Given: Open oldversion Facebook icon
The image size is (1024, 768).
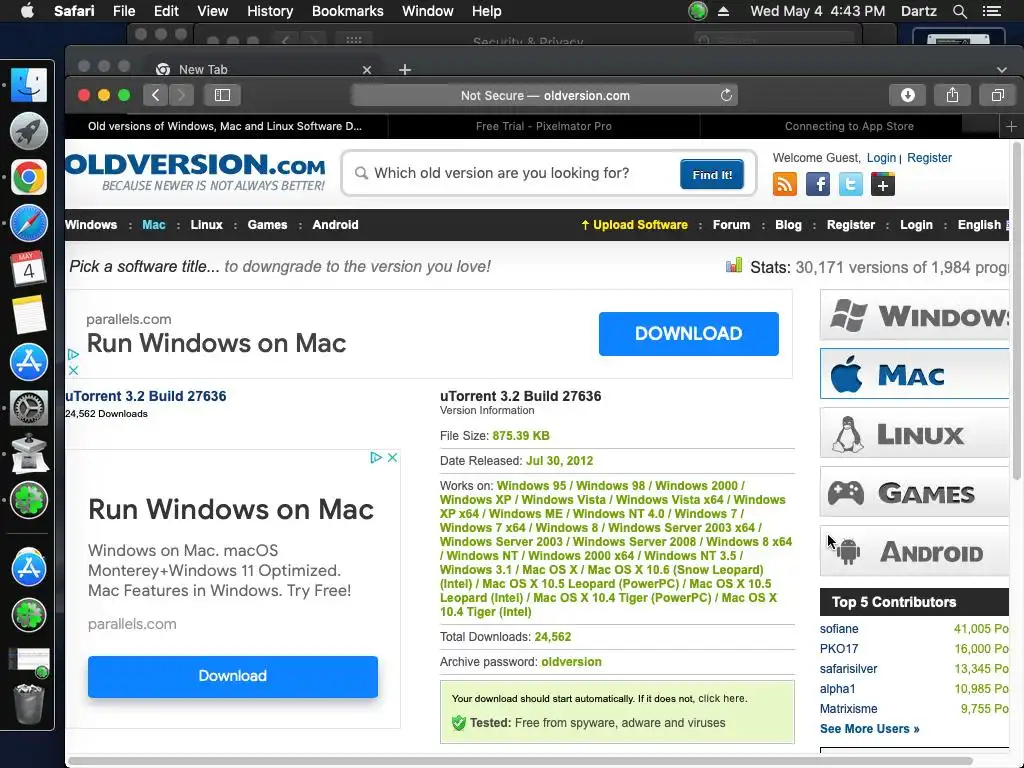Looking at the screenshot, I should pos(818,185).
